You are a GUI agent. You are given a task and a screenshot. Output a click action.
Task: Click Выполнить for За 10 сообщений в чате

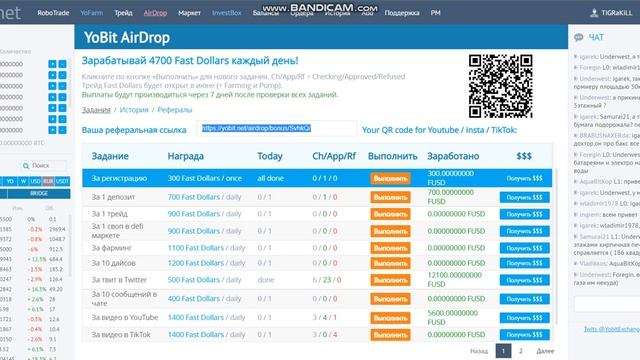pyautogui.click(x=390, y=299)
